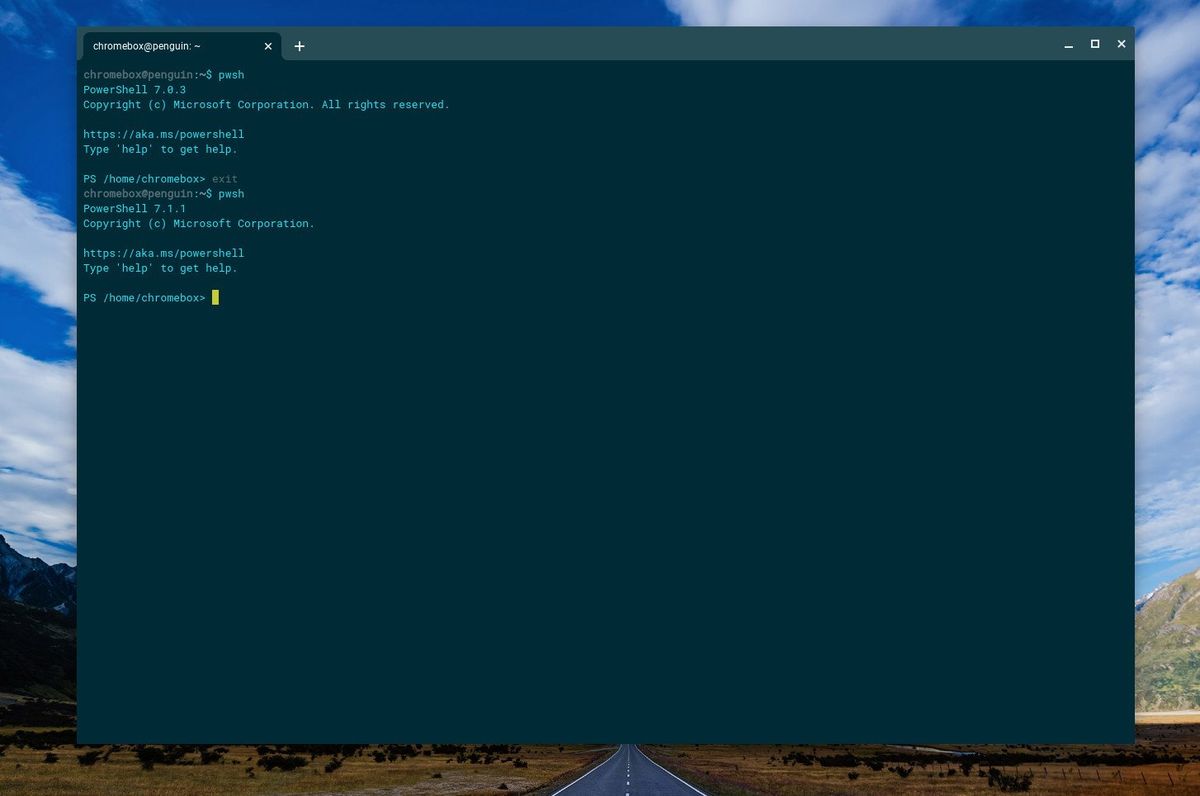This screenshot has height=796, width=1200.
Task: Click the first pwsh command text
Action: tap(234, 74)
